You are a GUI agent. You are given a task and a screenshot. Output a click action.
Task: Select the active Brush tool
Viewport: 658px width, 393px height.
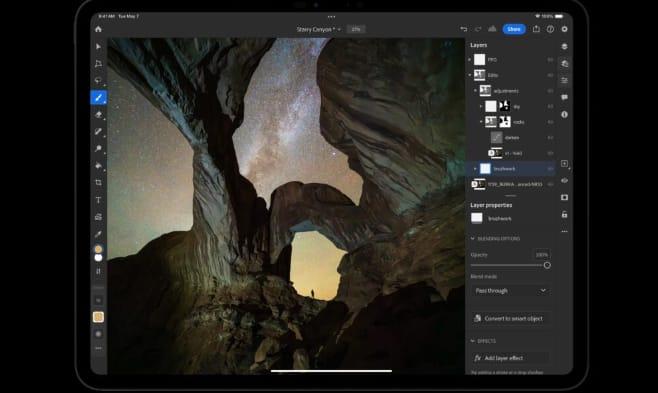pos(99,98)
